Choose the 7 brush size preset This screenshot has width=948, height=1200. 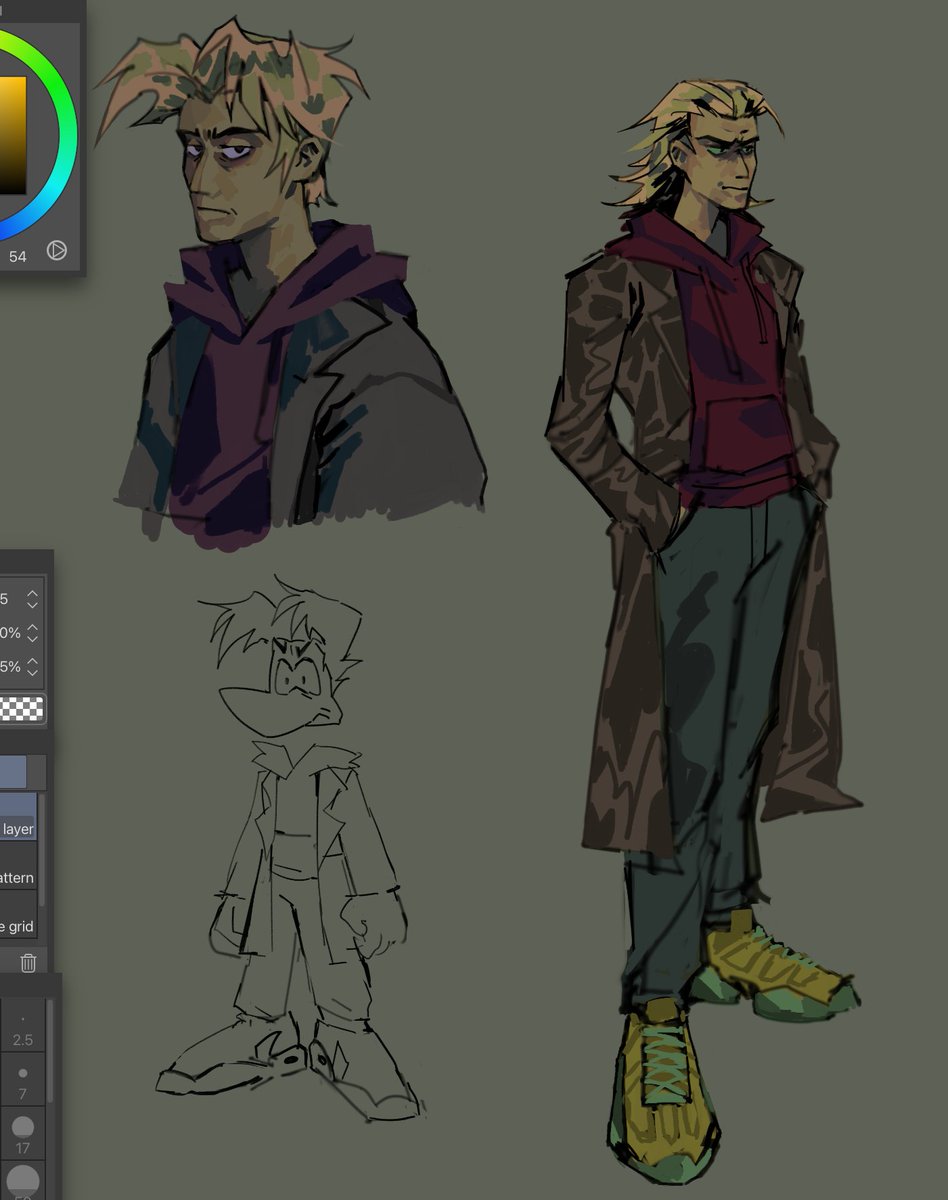[23, 1080]
